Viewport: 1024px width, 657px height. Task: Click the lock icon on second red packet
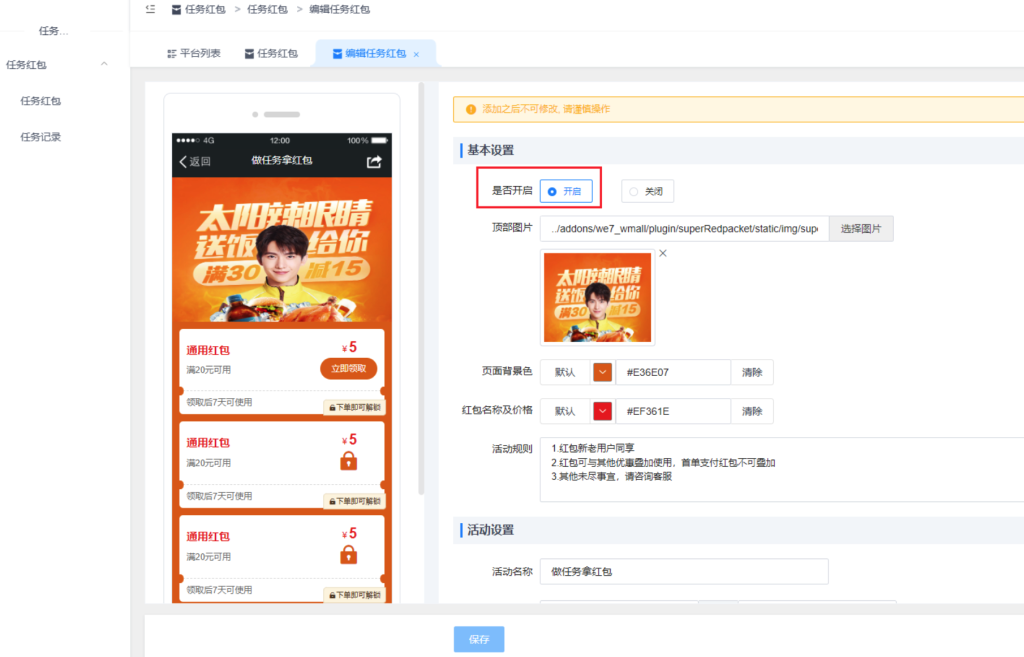(x=348, y=461)
